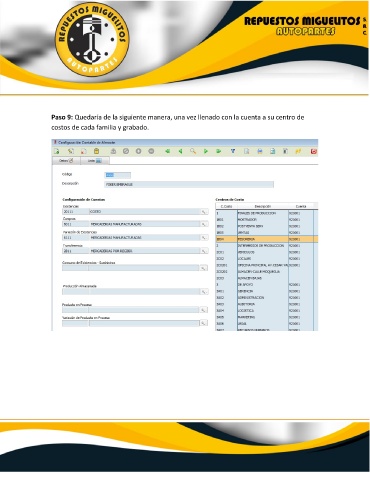
Task: Click the Cuenta column header
Action: coord(301,206)
